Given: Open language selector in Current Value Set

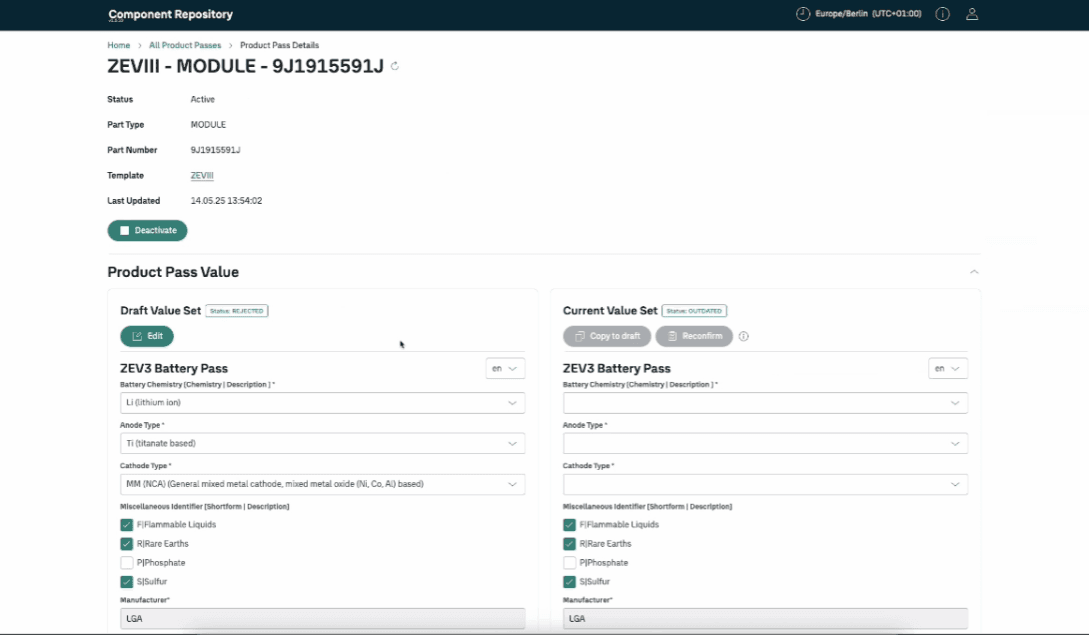Looking at the screenshot, I should (947, 368).
